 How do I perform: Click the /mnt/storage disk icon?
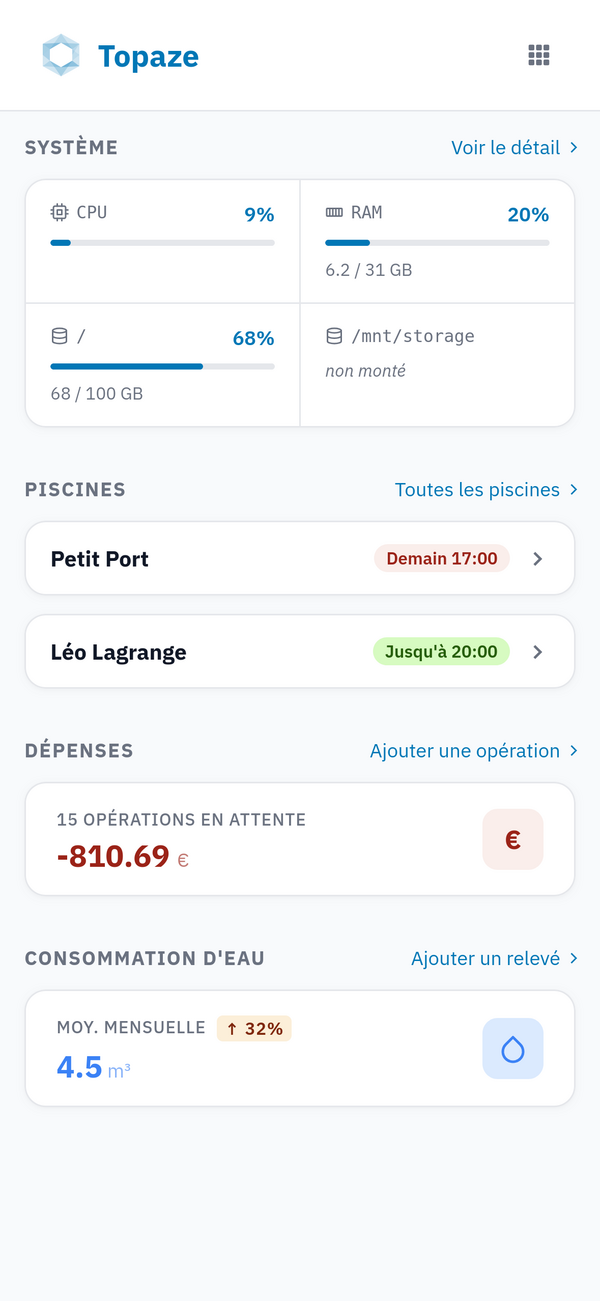point(334,337)
